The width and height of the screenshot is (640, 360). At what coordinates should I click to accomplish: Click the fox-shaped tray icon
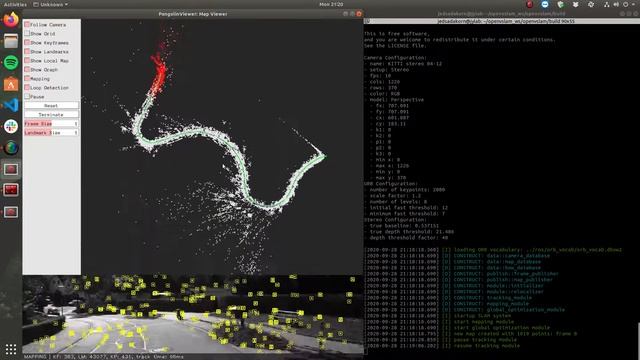tap(576, 4)
